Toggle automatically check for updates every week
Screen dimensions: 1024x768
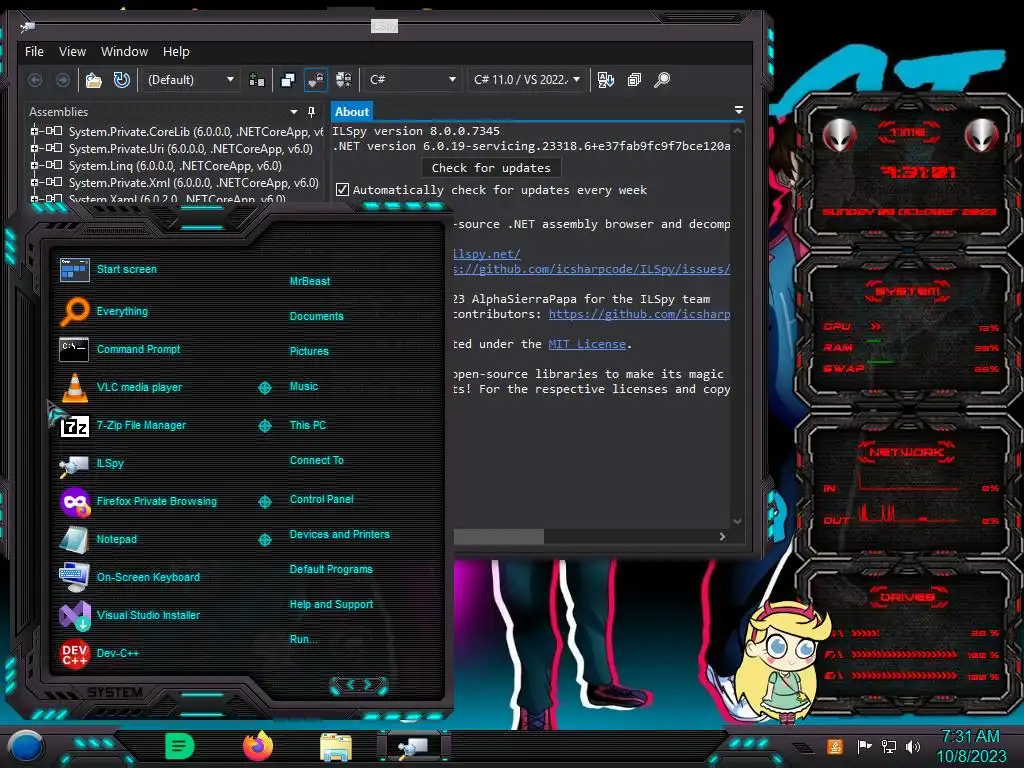pos(342,190)
